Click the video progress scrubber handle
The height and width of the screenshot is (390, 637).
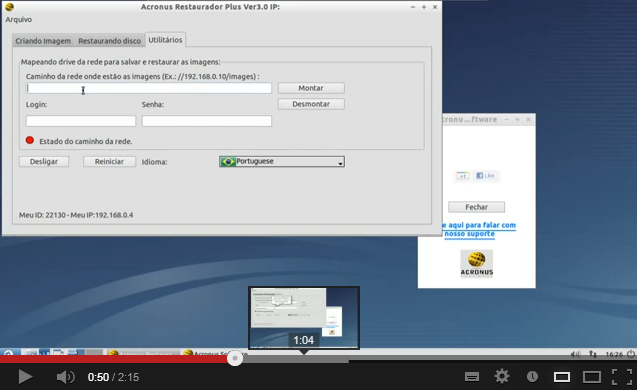[235, 358]
